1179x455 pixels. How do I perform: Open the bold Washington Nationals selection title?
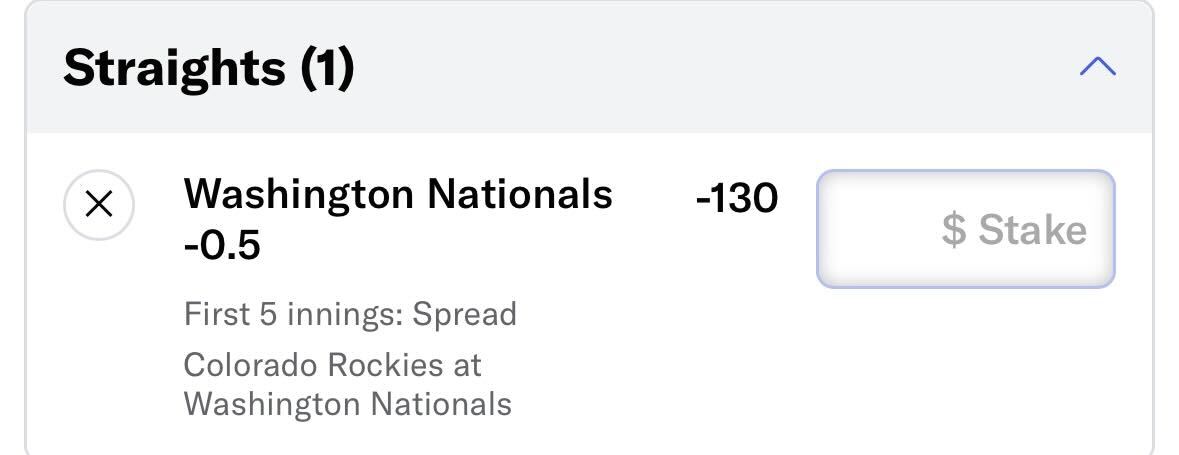(398, 193)
